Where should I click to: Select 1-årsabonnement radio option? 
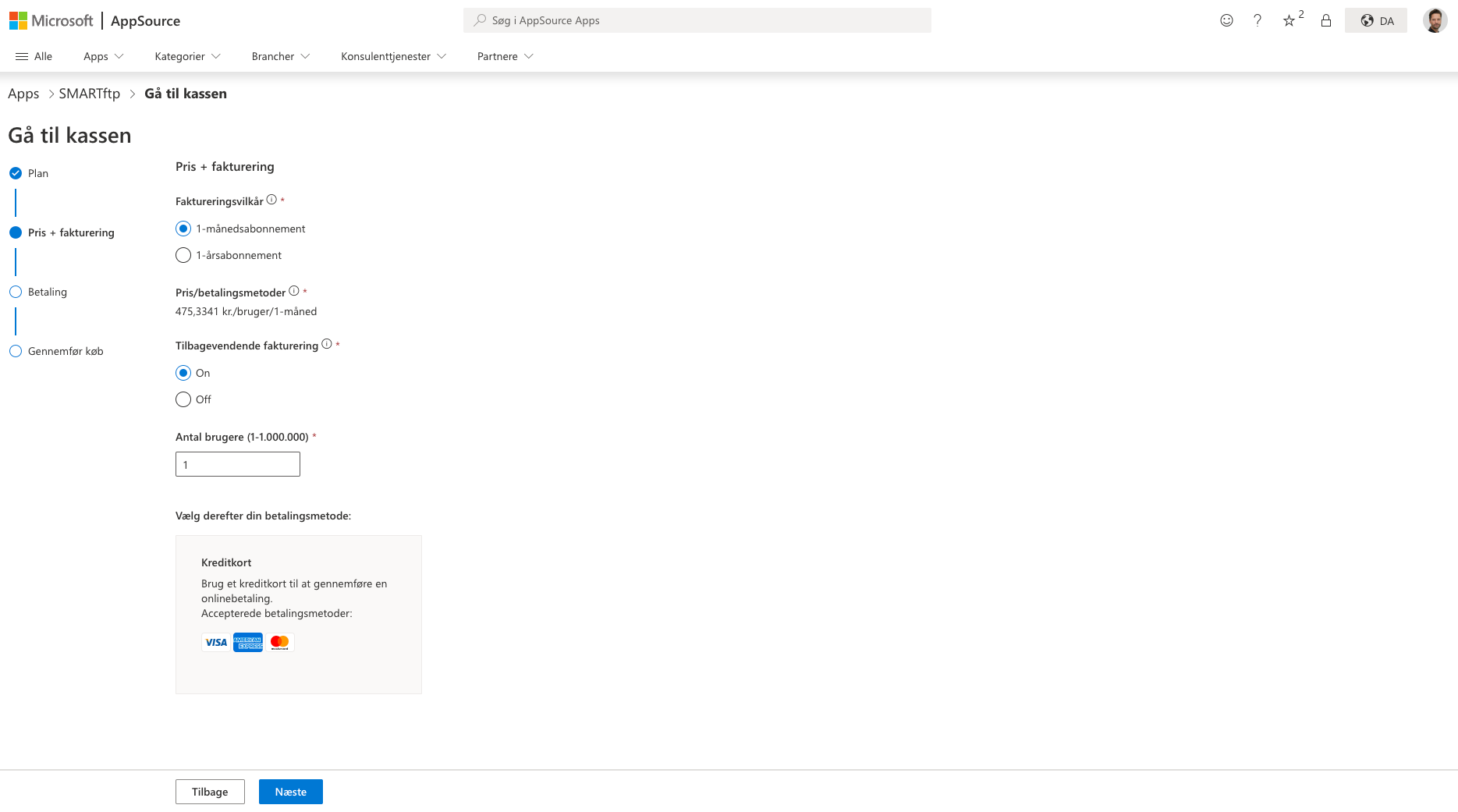point(183,255)
